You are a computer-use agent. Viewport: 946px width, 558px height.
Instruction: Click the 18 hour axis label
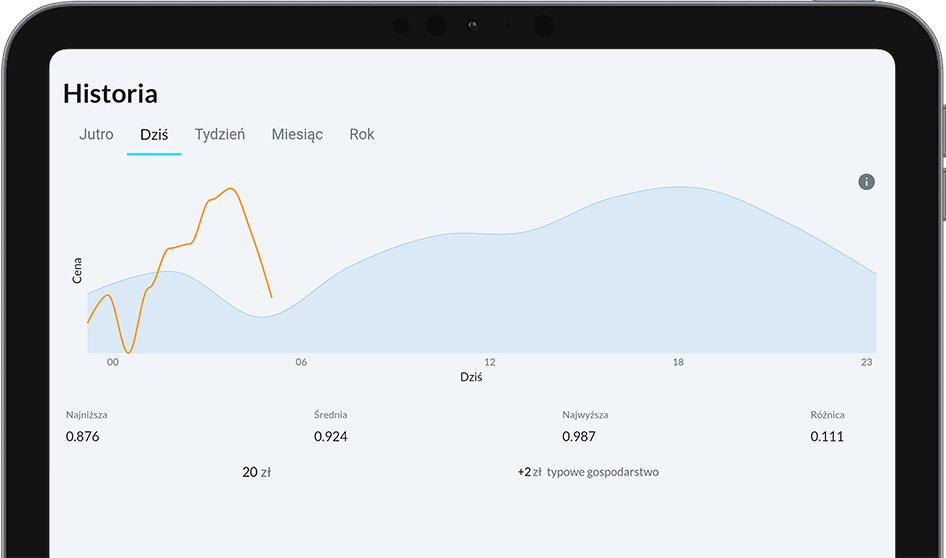tap(678, 362)
